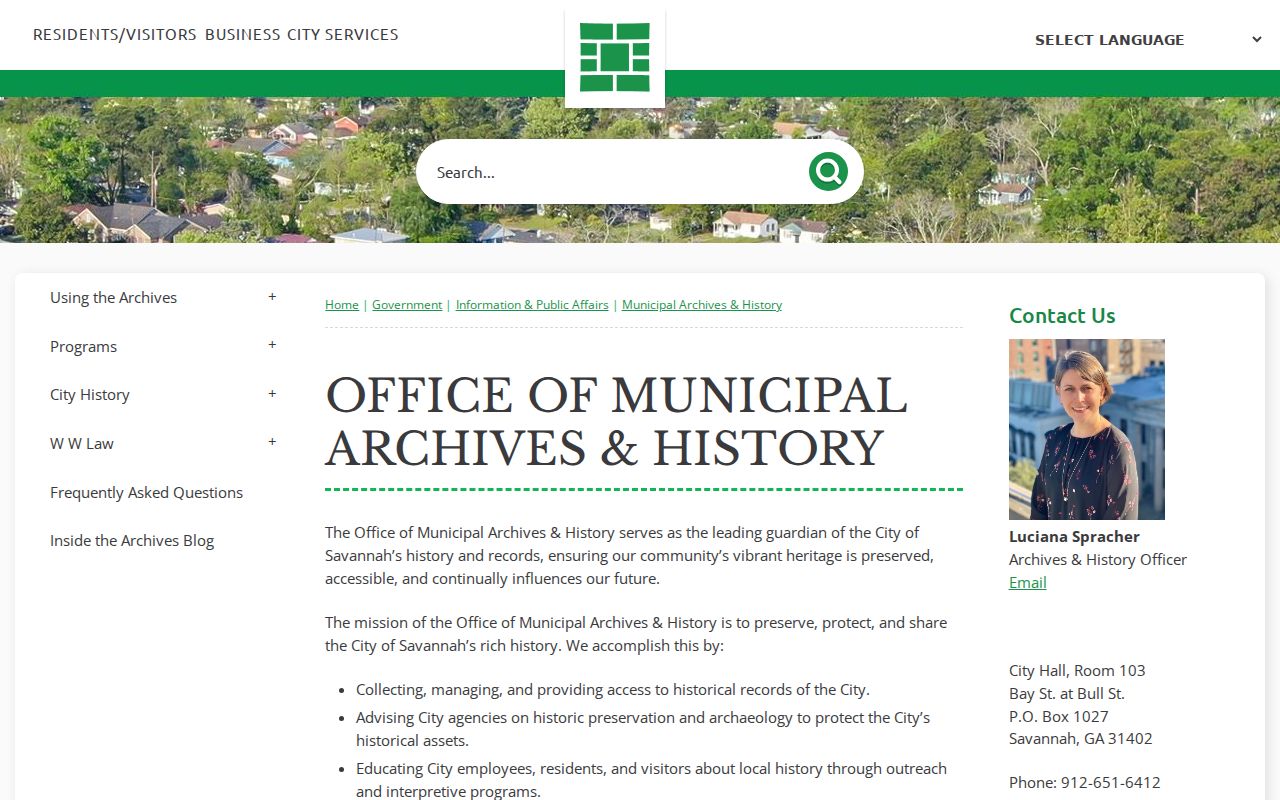This screenshot has height=800, width=1280.
Task: Open the W W Law sidebar link
Action: coord(82,443)
